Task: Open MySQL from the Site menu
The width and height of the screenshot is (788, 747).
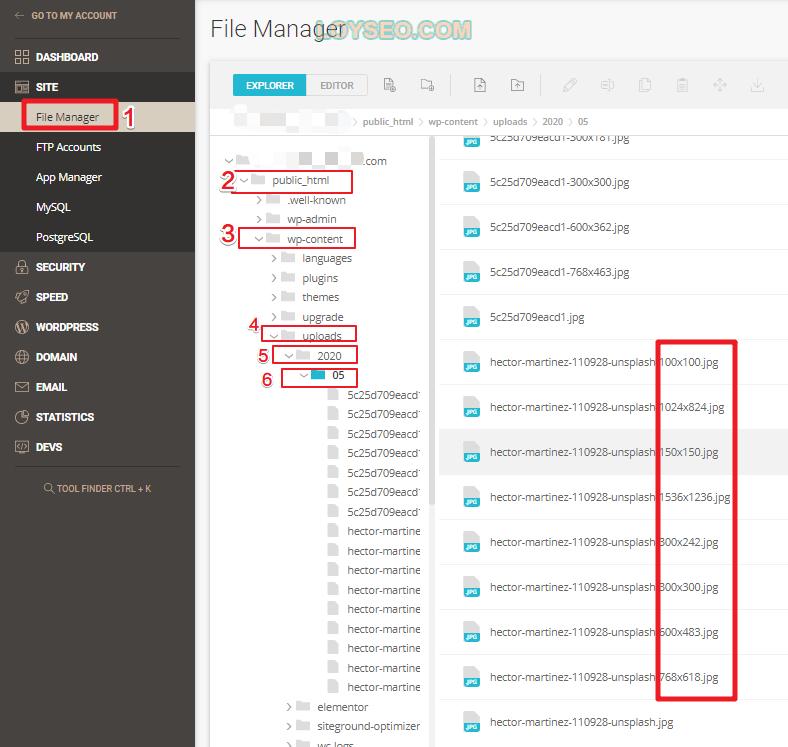Action: pos(53,207)
